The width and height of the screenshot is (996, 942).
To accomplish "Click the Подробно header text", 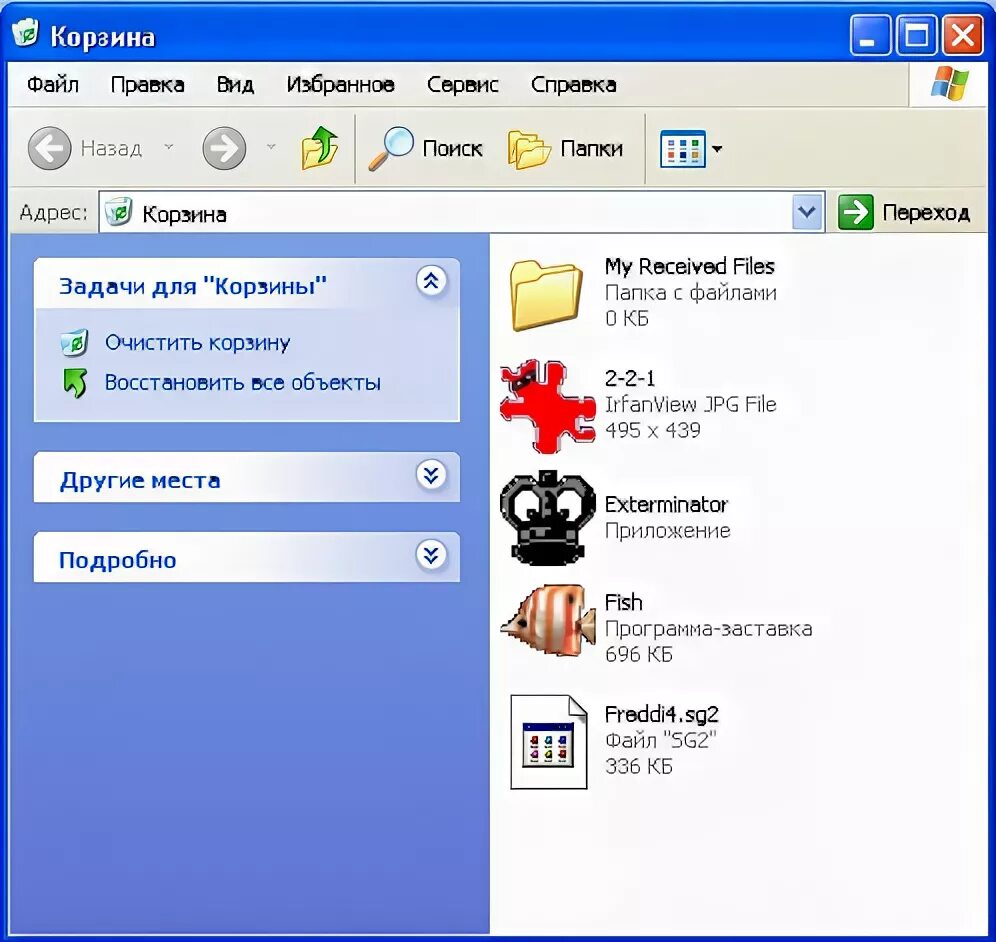I will (x=118, y=560).
